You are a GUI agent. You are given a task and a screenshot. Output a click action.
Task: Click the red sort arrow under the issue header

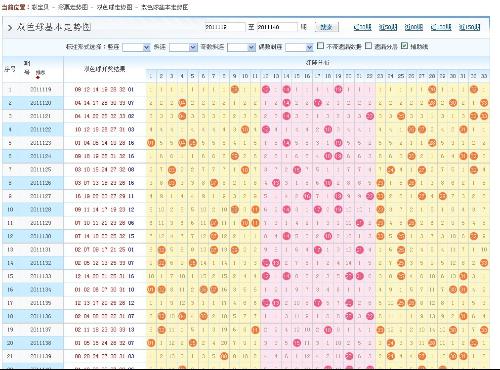[38, 77]
